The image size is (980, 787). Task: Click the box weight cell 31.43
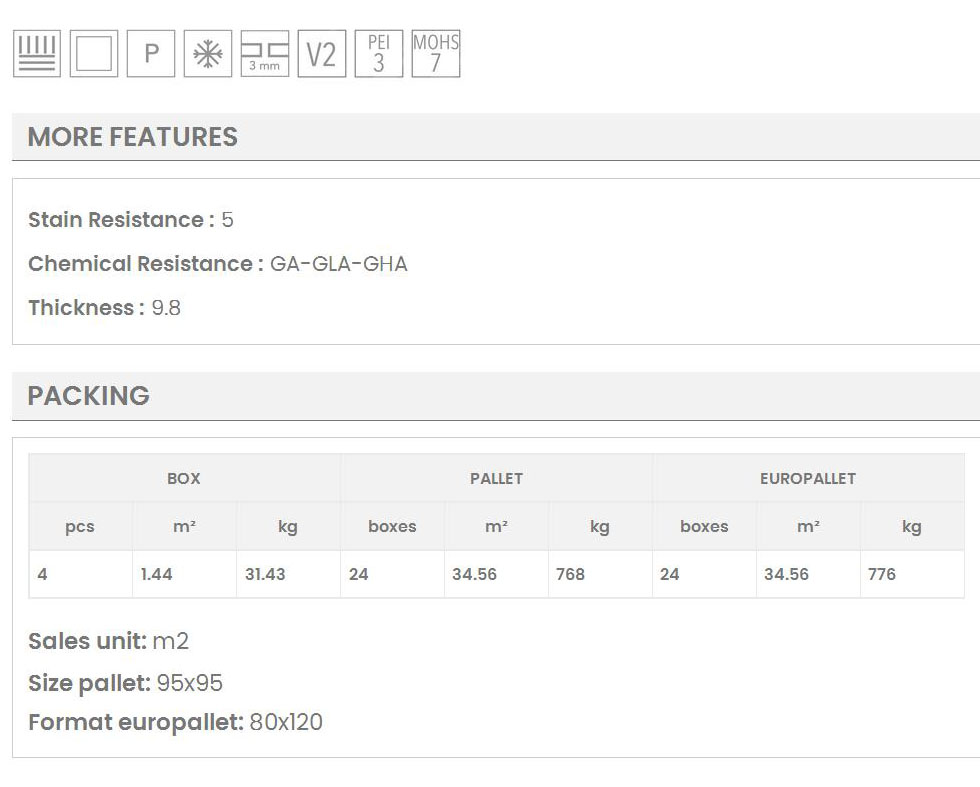[265, 574]
